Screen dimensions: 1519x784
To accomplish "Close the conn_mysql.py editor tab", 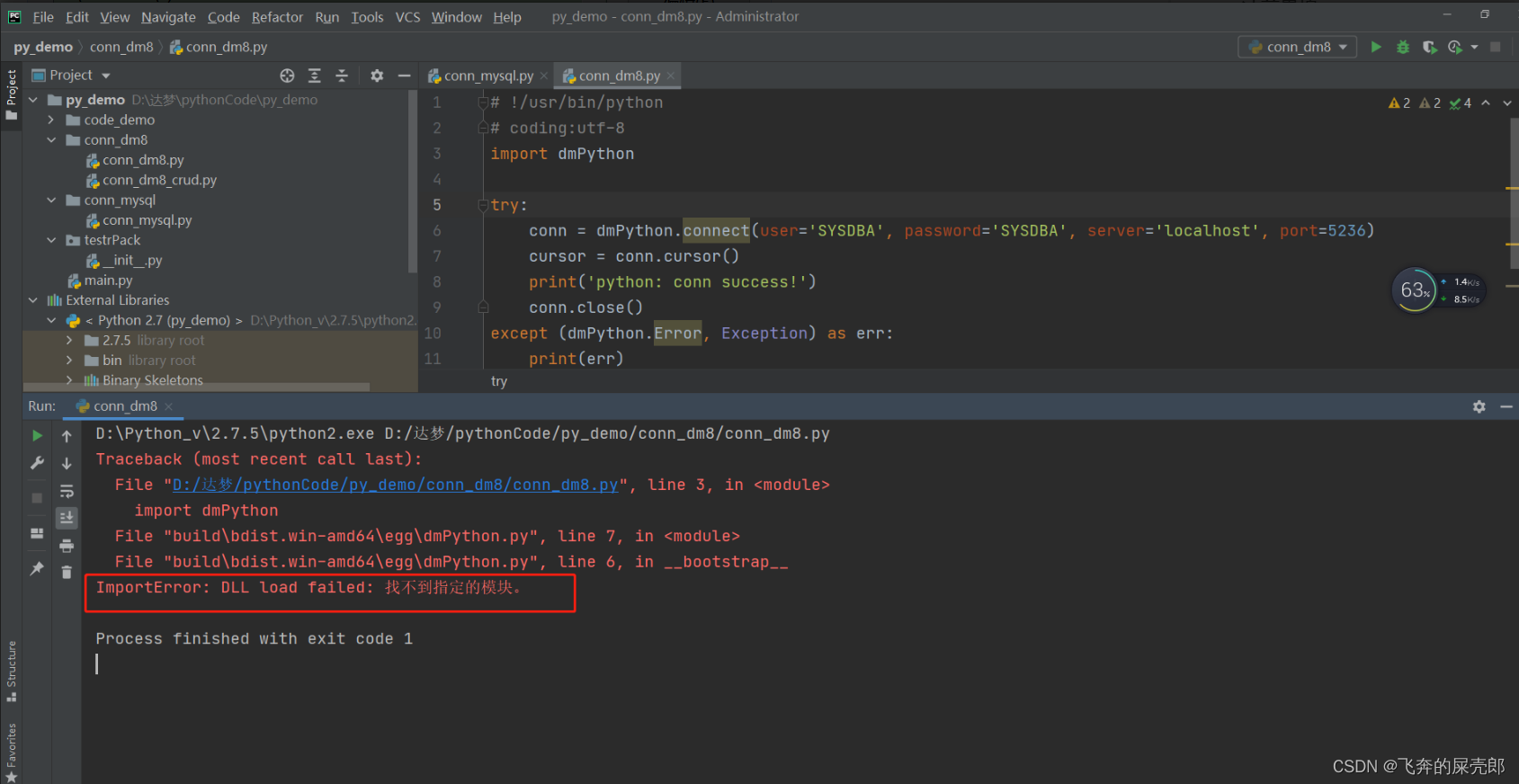I will click(544, 76).
